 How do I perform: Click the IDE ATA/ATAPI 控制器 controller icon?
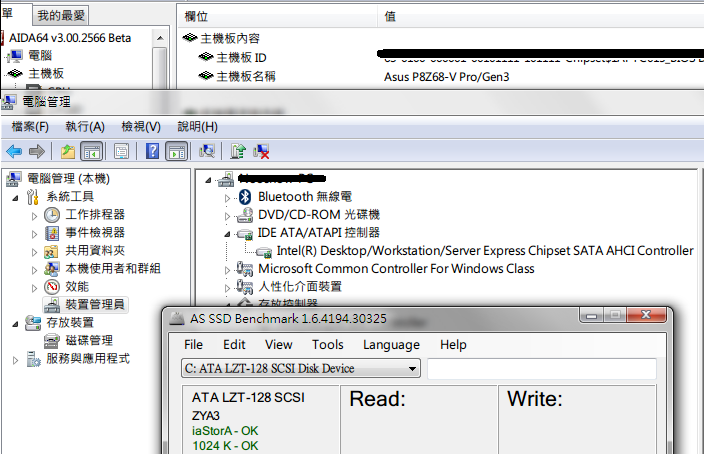point(245,233)
